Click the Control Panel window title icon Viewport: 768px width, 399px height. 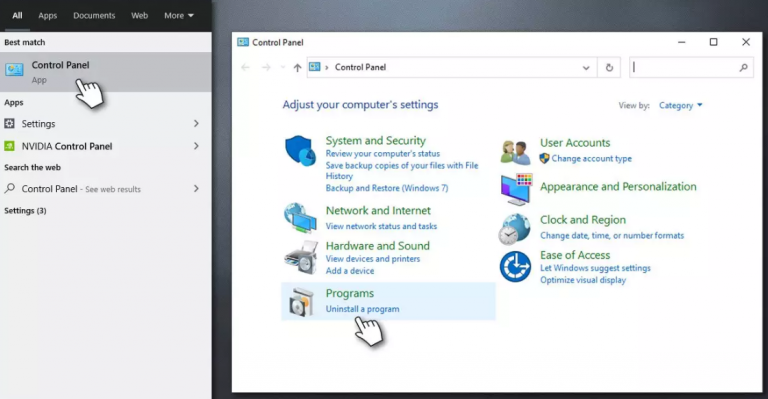pos(243,42)
